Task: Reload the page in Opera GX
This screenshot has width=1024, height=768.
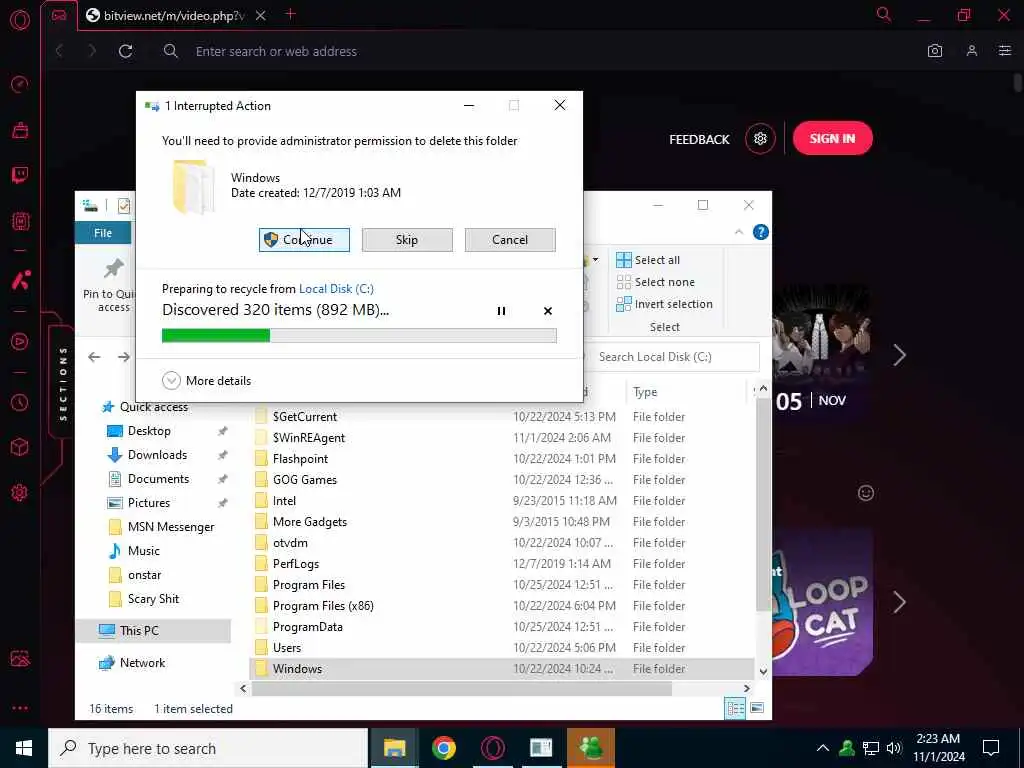Action: [126, 51]
